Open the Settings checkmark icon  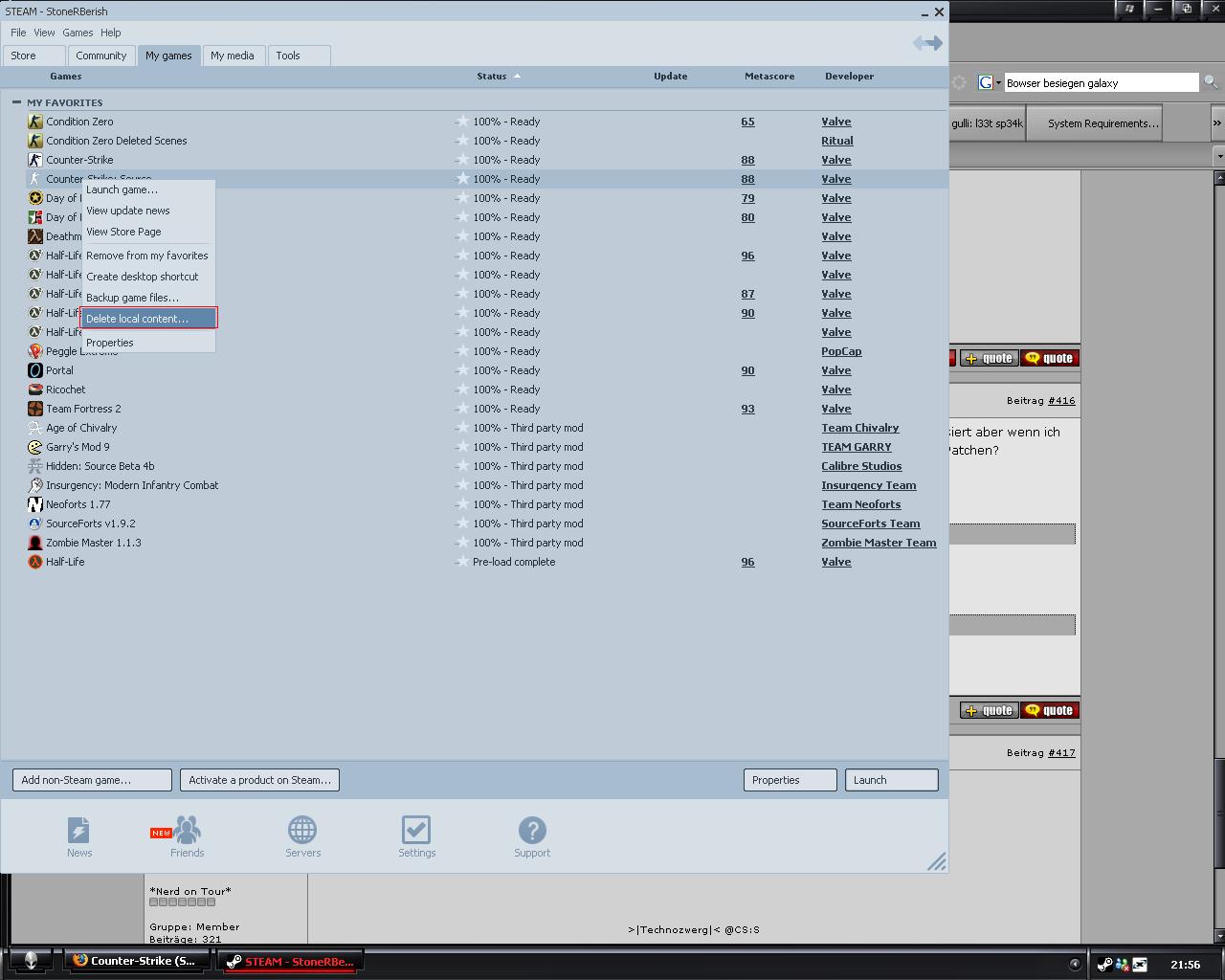coord(416,830)
